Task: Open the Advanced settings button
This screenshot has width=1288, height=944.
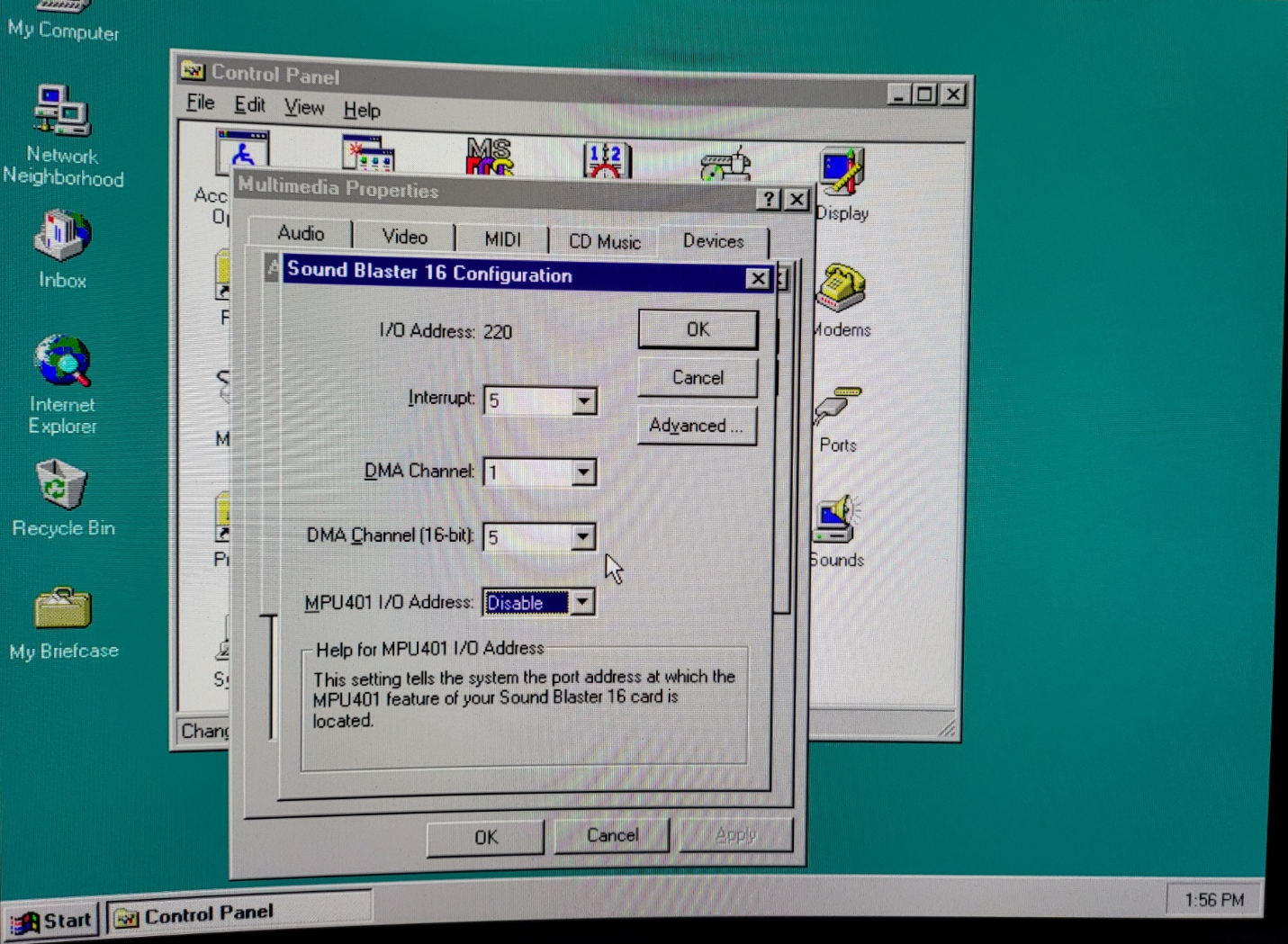Action: pos(697,426)
